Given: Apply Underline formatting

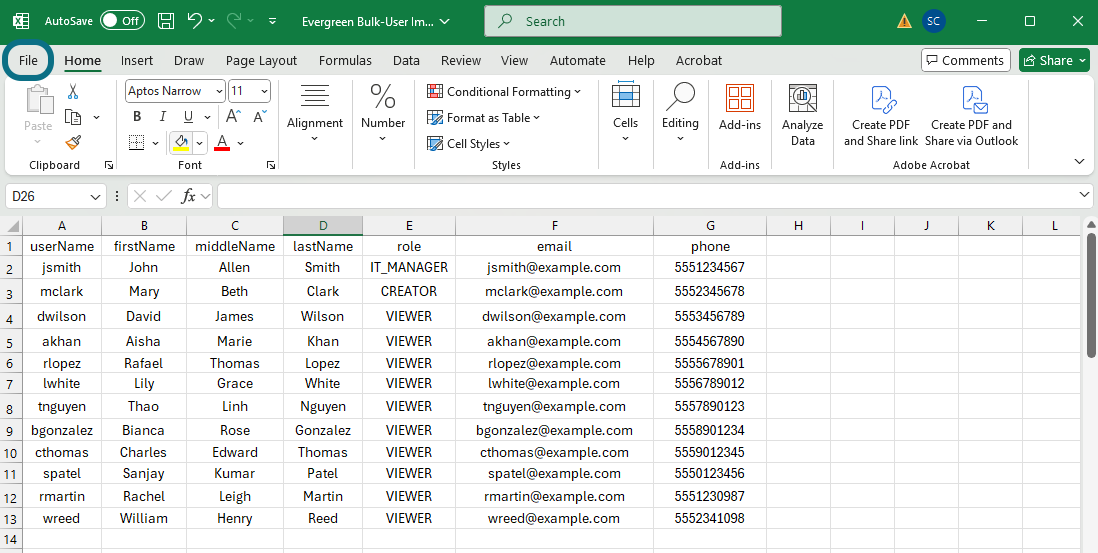Looking at the screenshot, I should point(188,117).
